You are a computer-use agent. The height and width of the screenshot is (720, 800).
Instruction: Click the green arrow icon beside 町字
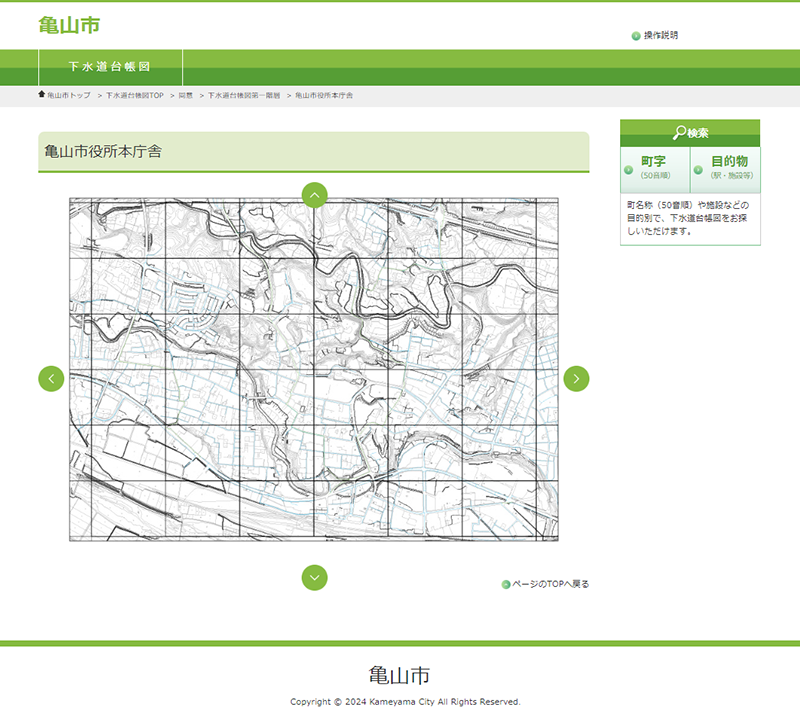(x=628, y=169)
